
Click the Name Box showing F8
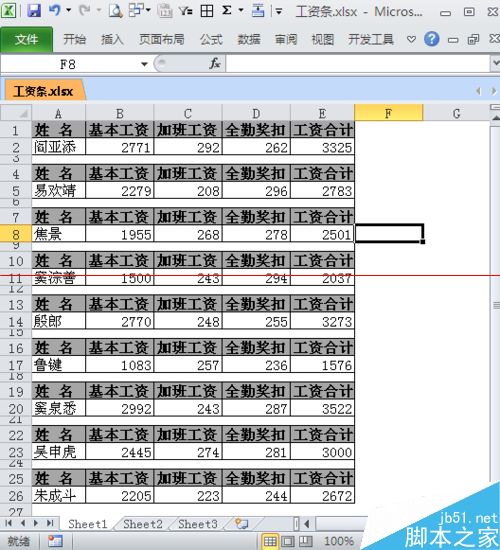(x=69, y=65)
